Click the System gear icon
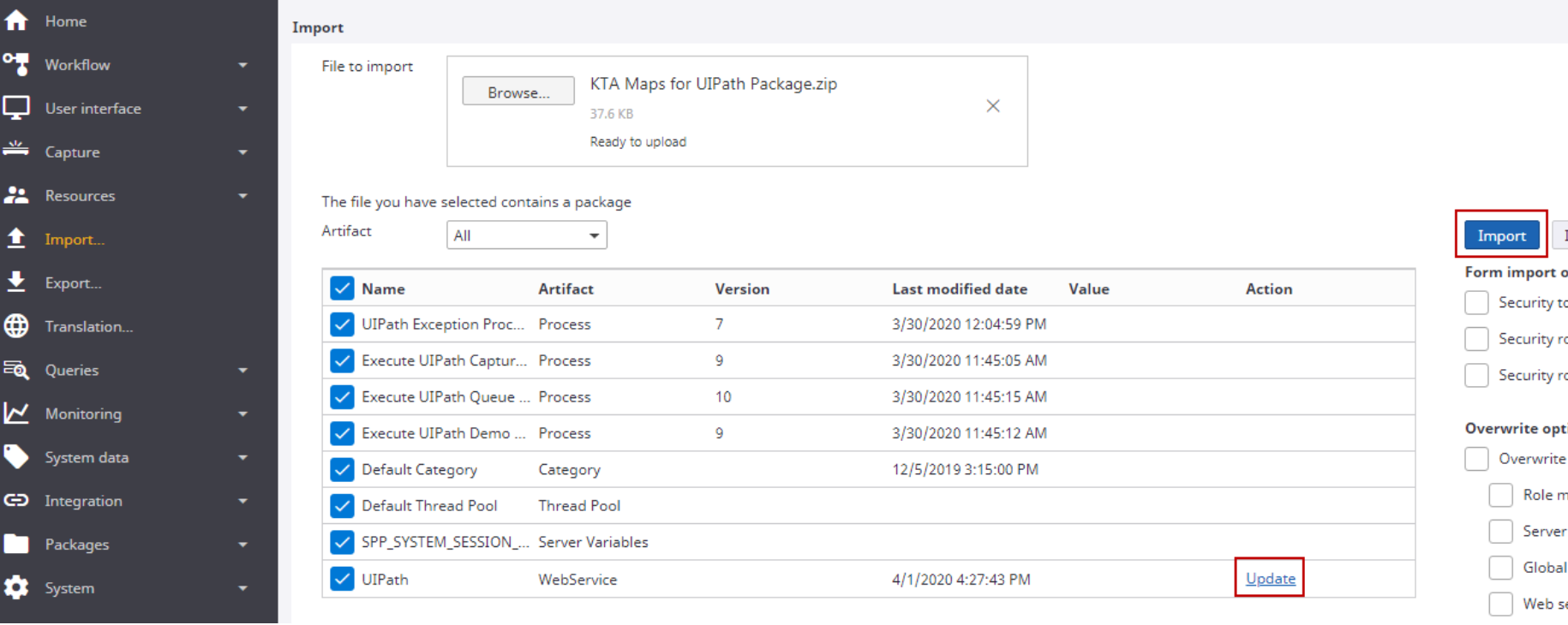The height and width of the screenshot is (625, 1568). [x=16, y=588]
